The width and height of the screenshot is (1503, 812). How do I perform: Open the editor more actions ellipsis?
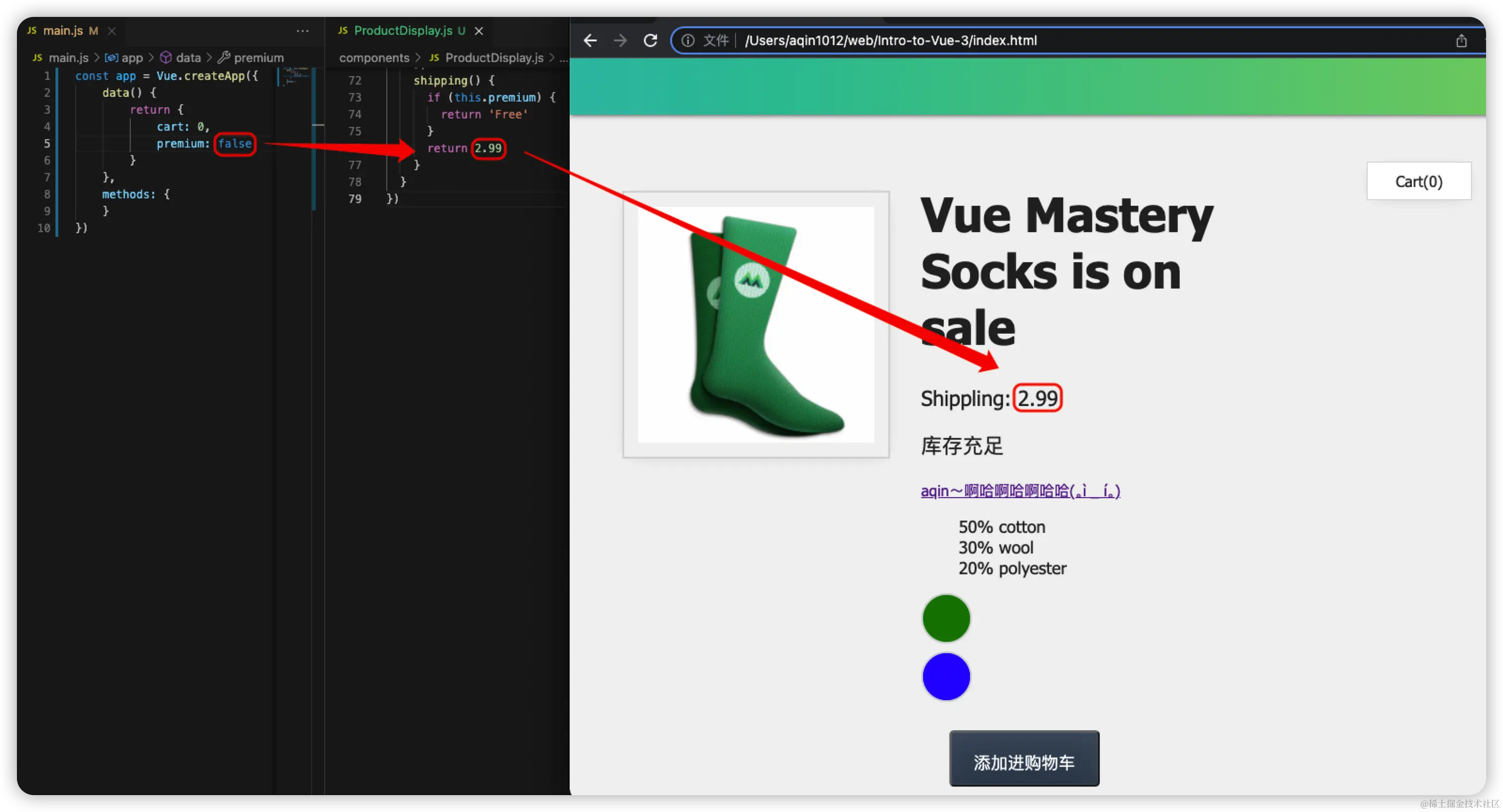[302, 31]
